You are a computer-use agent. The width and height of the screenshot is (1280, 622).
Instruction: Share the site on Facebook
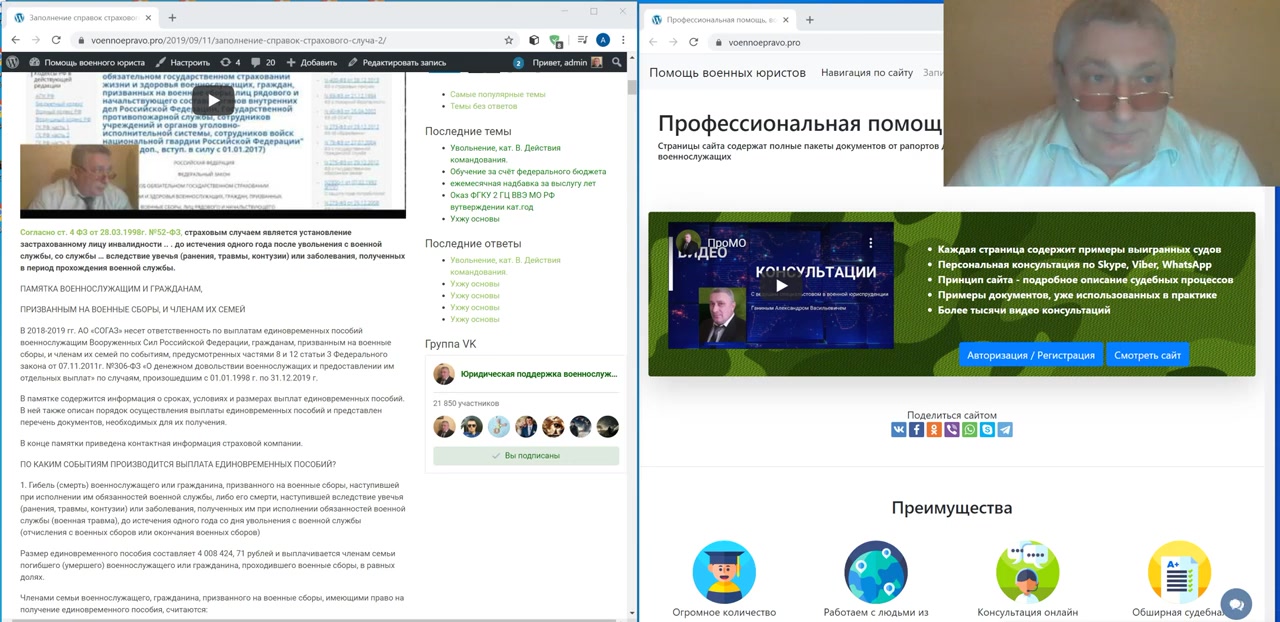pos(916,430)
